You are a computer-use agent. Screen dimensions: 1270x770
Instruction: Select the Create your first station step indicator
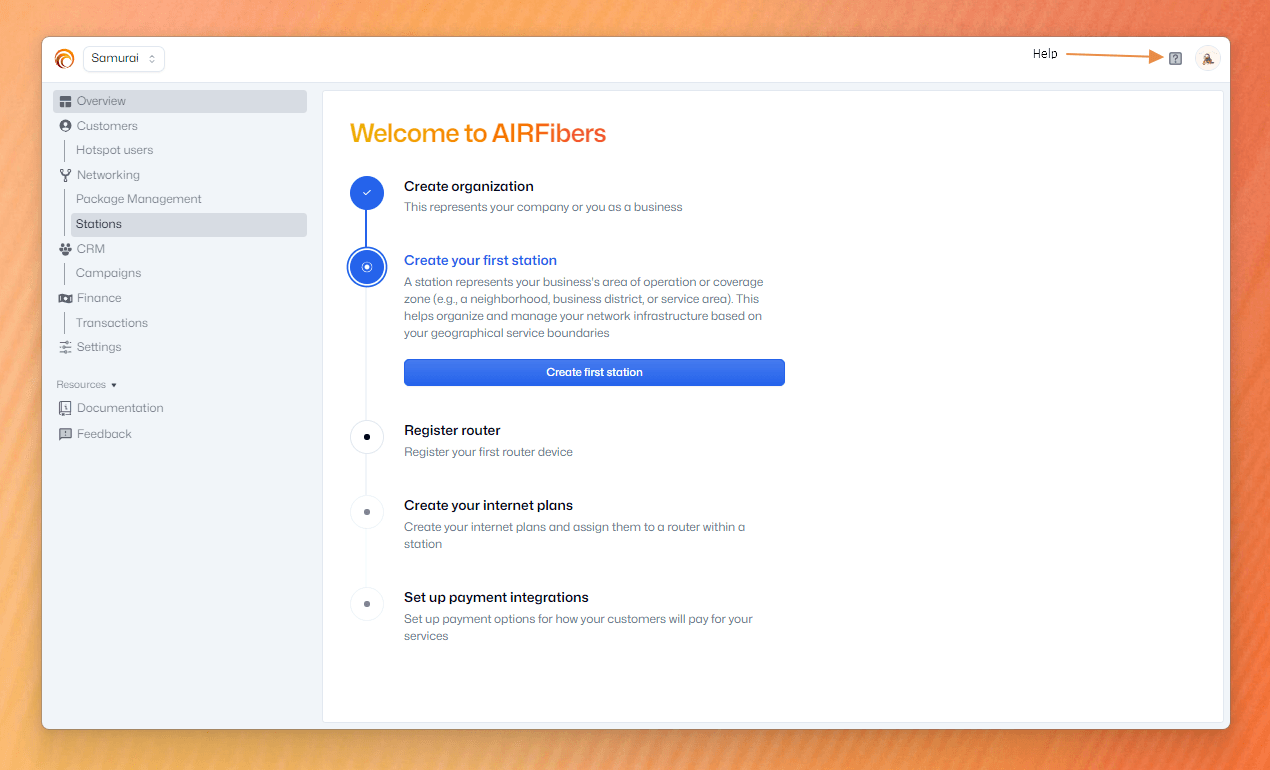[367, 267]
